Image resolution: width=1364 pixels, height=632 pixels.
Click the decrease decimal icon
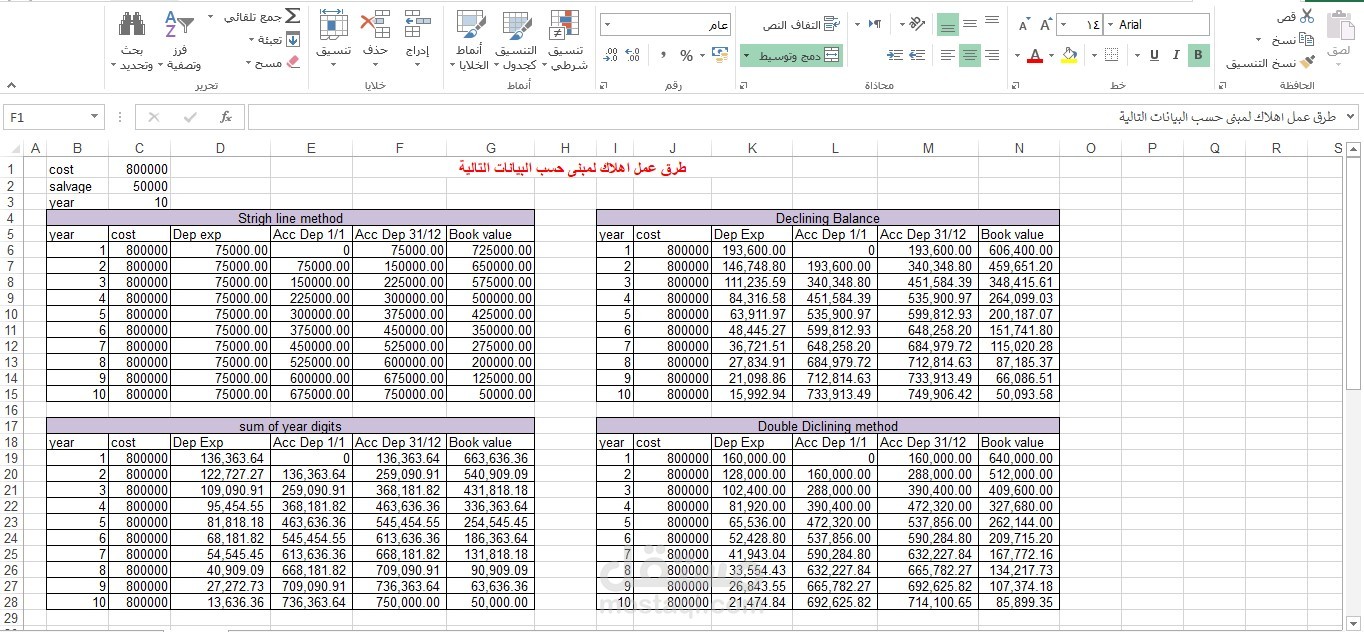pos(611,55)
